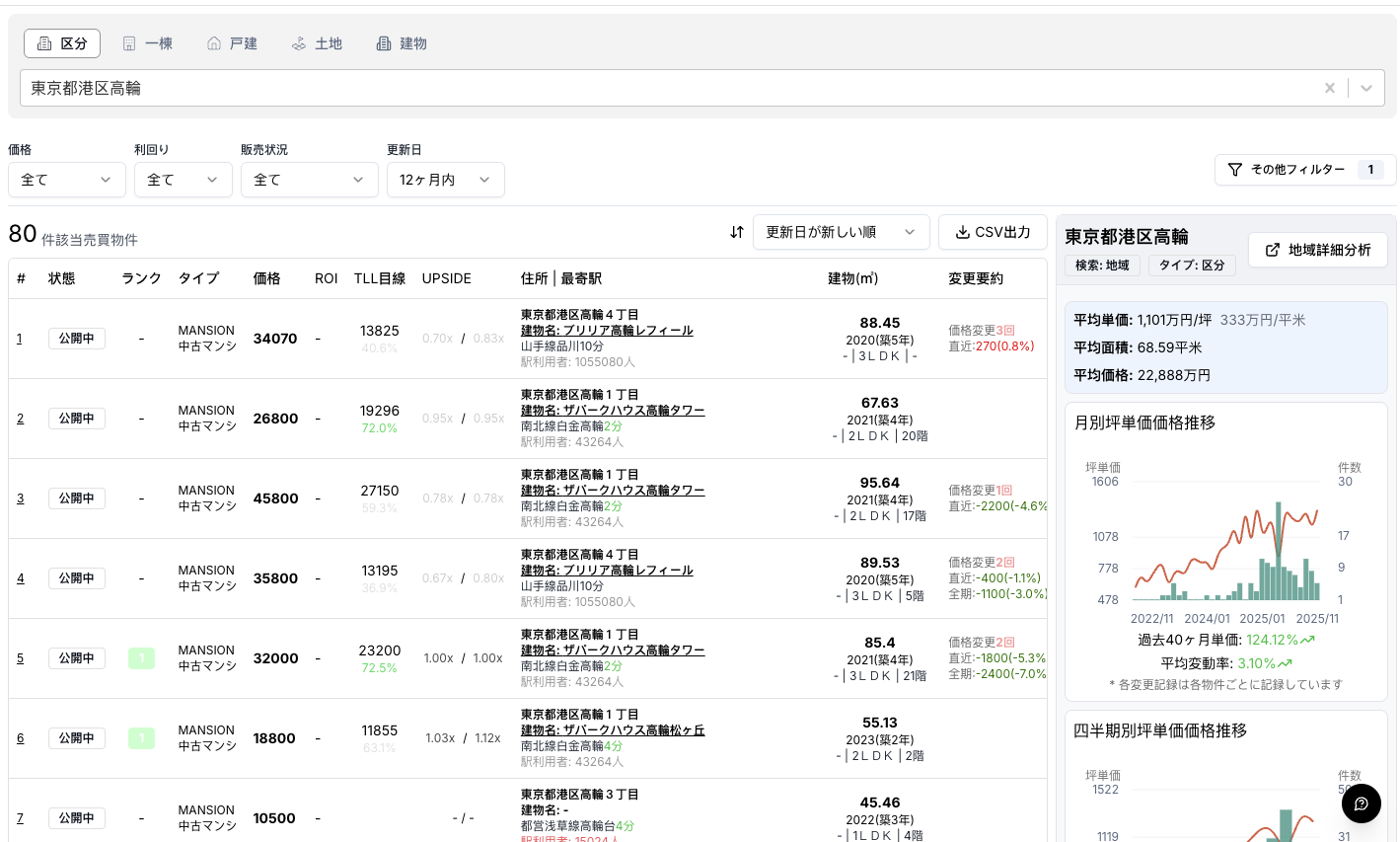Clear the search box using the X icon

[x=1330, y=88]
